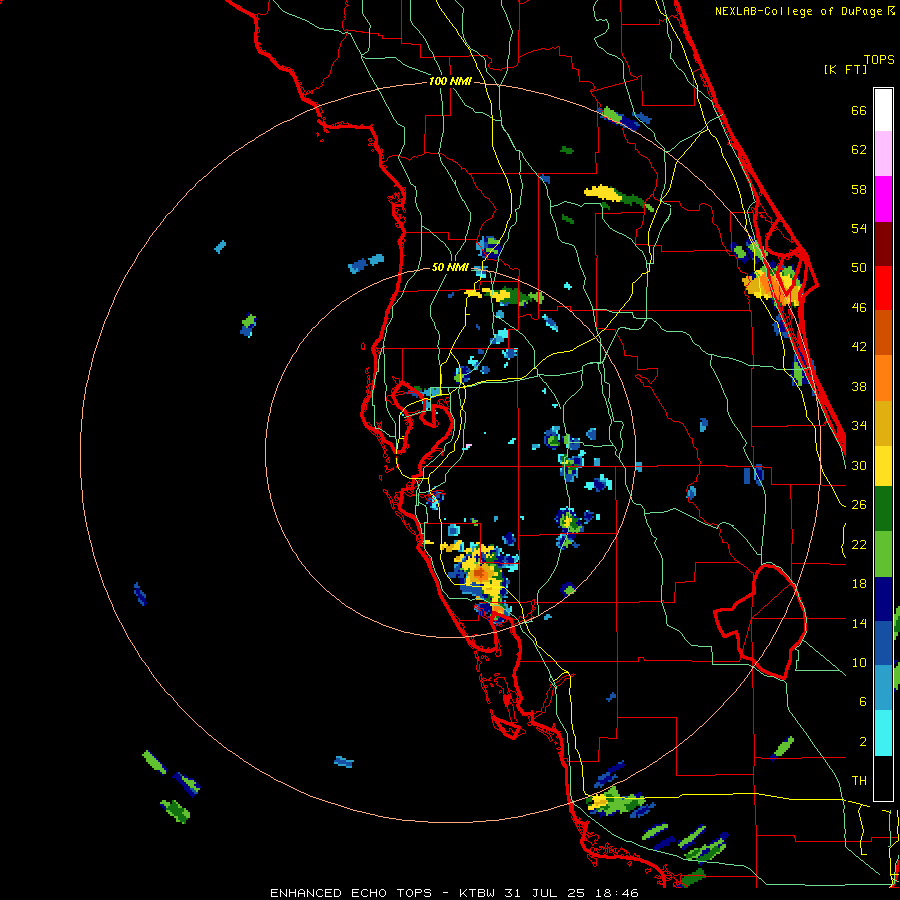This screenshot has height=900, width=900.
Task: Select the 18 value on legend scale
Action: click(859, 584)
